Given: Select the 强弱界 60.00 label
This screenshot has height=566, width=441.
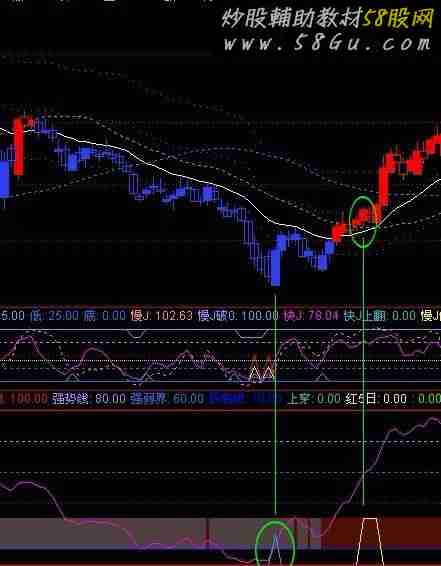Looking at the screenshot, I should click(x=167, y=399).
